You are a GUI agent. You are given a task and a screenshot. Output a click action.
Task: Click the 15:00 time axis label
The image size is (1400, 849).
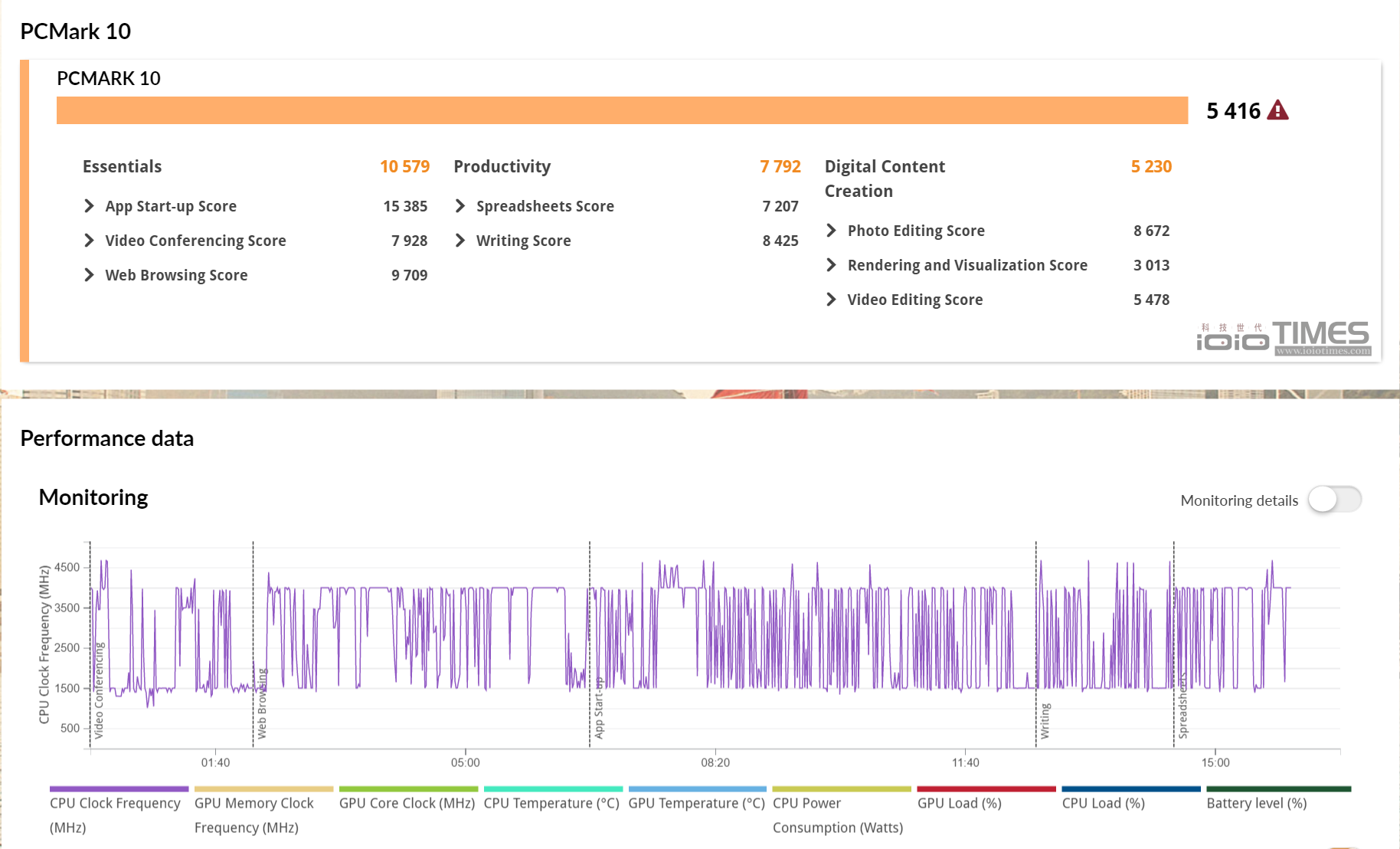[1215, 762]
